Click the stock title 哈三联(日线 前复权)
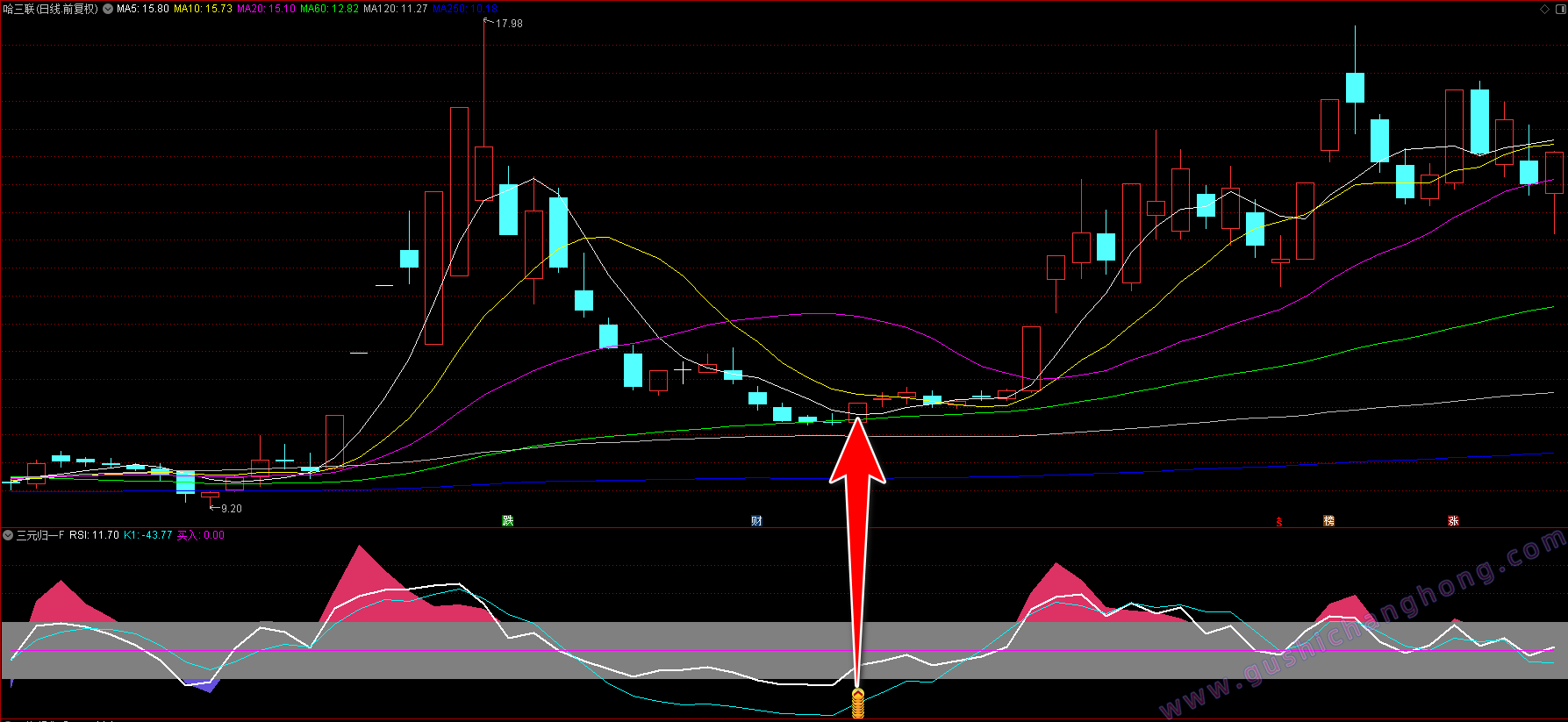This screenshot has width=1568, height=722. [51, 9]
